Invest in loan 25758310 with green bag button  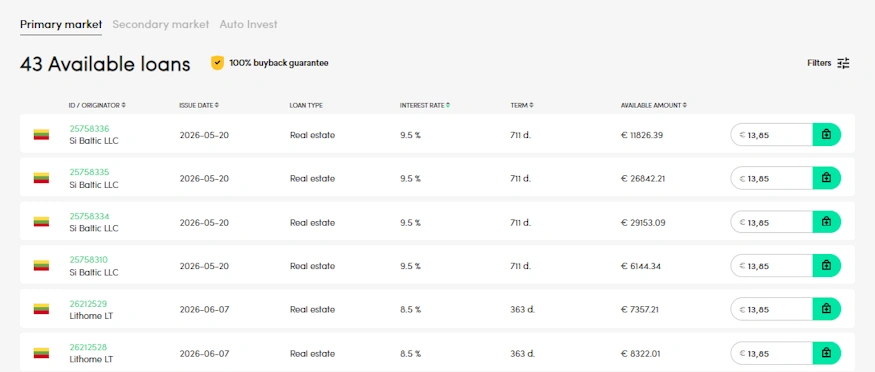826,265
